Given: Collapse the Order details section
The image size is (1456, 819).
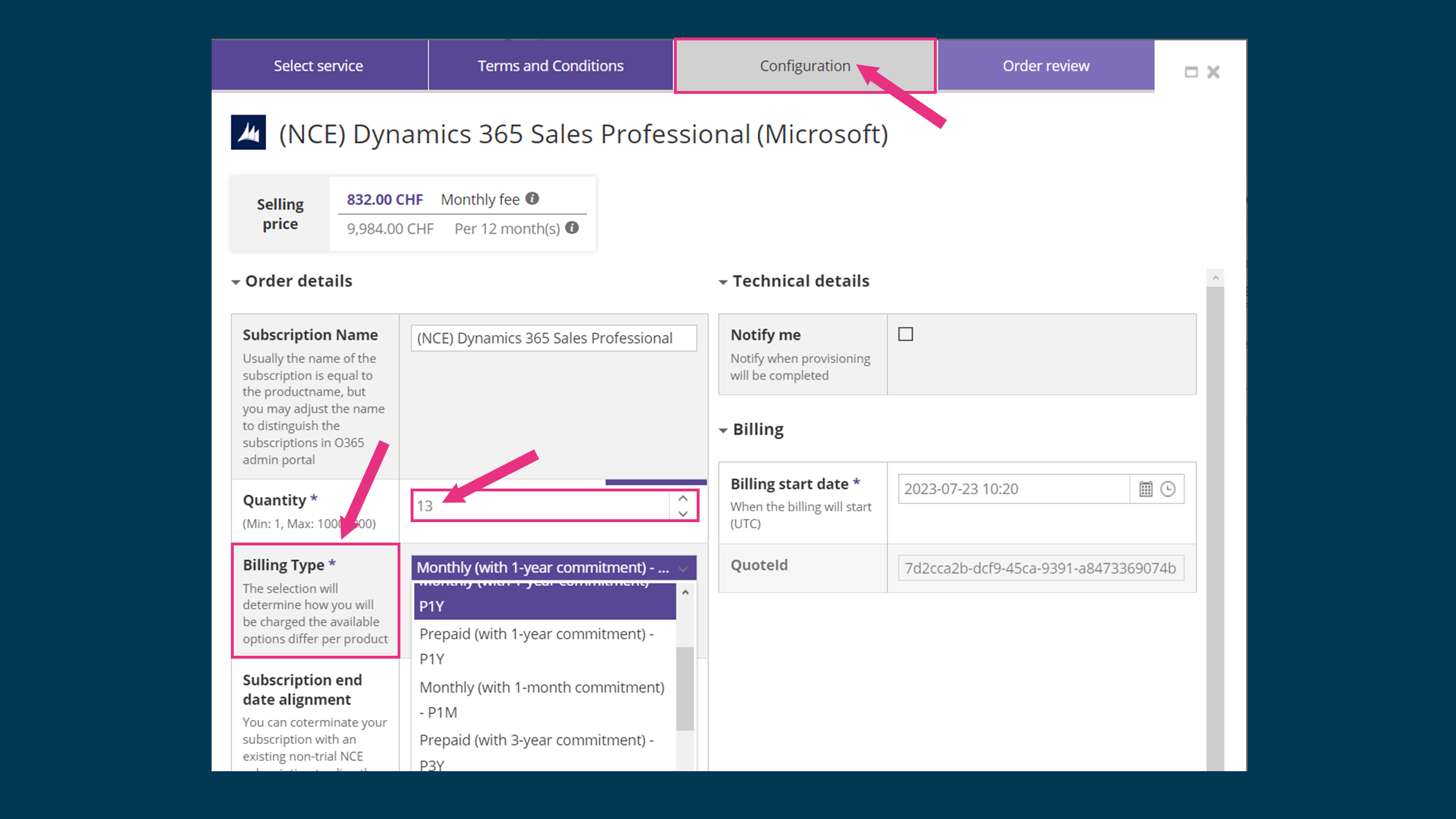Looking at the screenshot, I should (235, 282).
